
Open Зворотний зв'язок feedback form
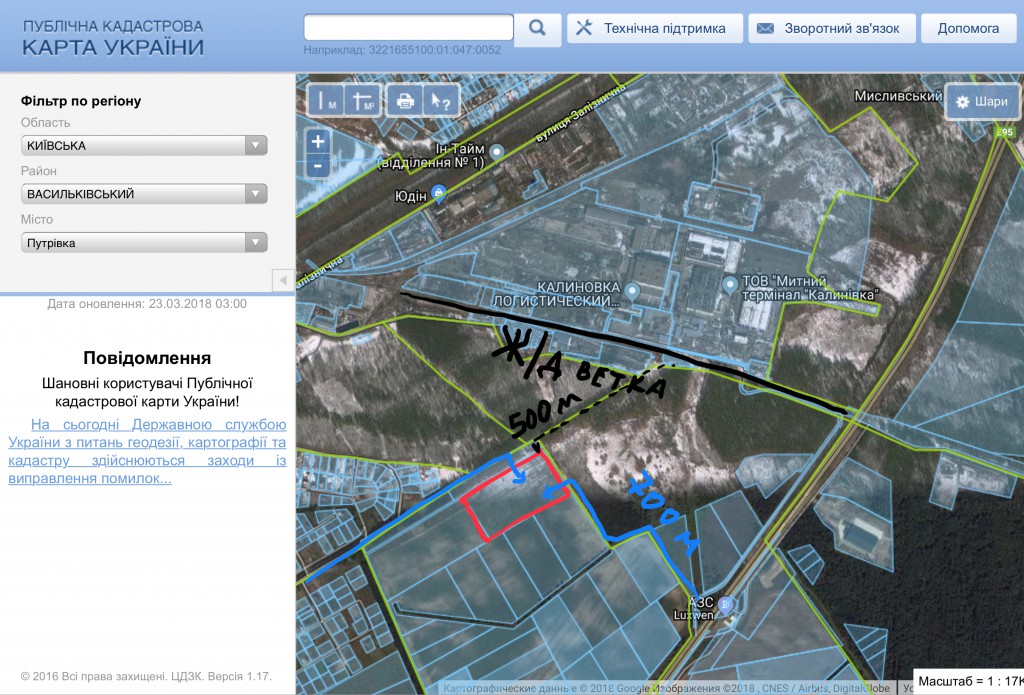[x=830, y=28]
